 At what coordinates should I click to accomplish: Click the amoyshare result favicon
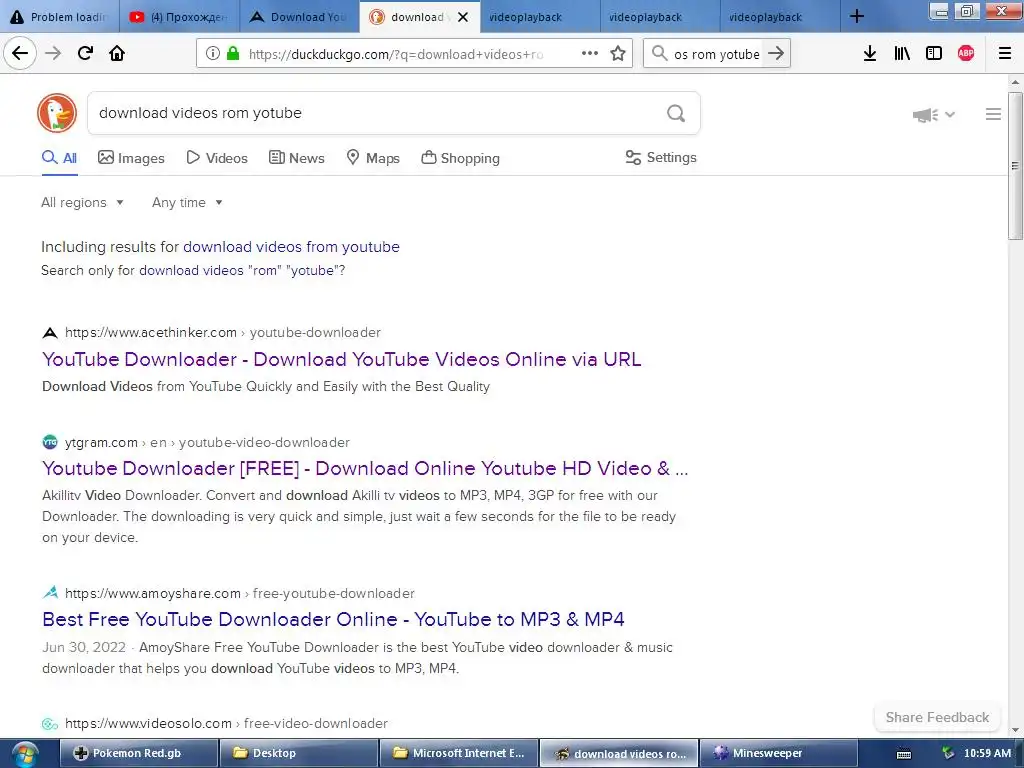coord(50,593)
